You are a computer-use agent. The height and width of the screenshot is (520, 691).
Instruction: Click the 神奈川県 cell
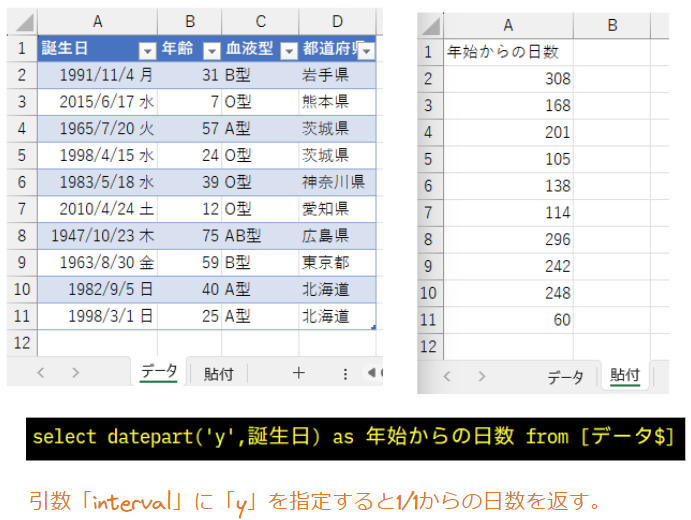pyautogui.click(x=338, y=182)
